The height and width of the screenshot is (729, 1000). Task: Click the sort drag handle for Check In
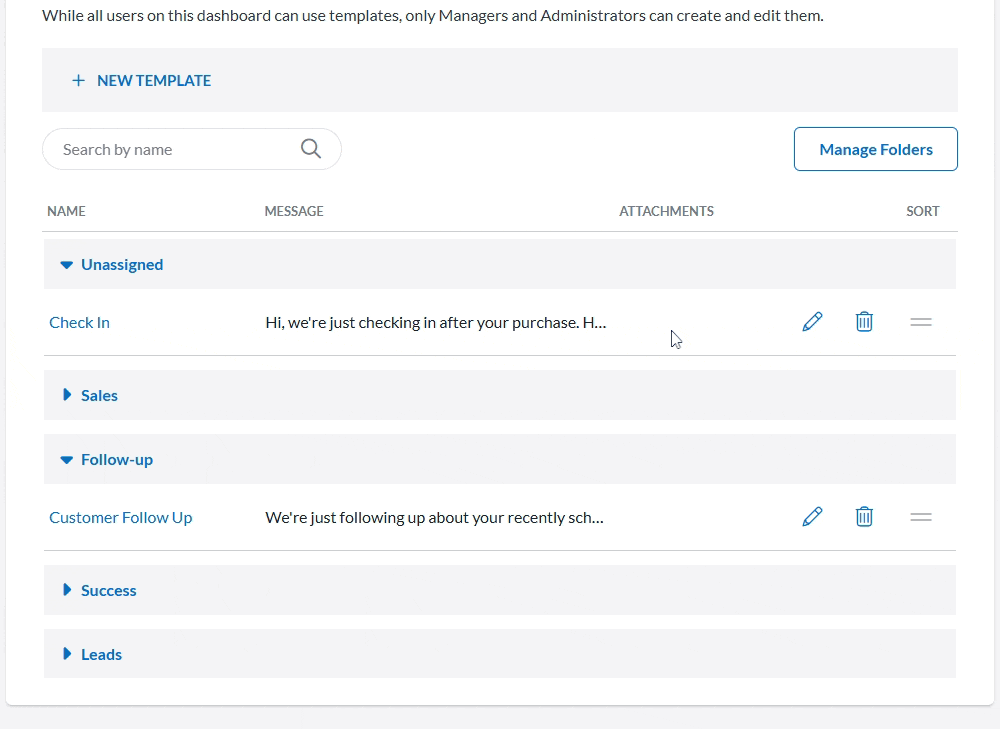pos(921,322)
